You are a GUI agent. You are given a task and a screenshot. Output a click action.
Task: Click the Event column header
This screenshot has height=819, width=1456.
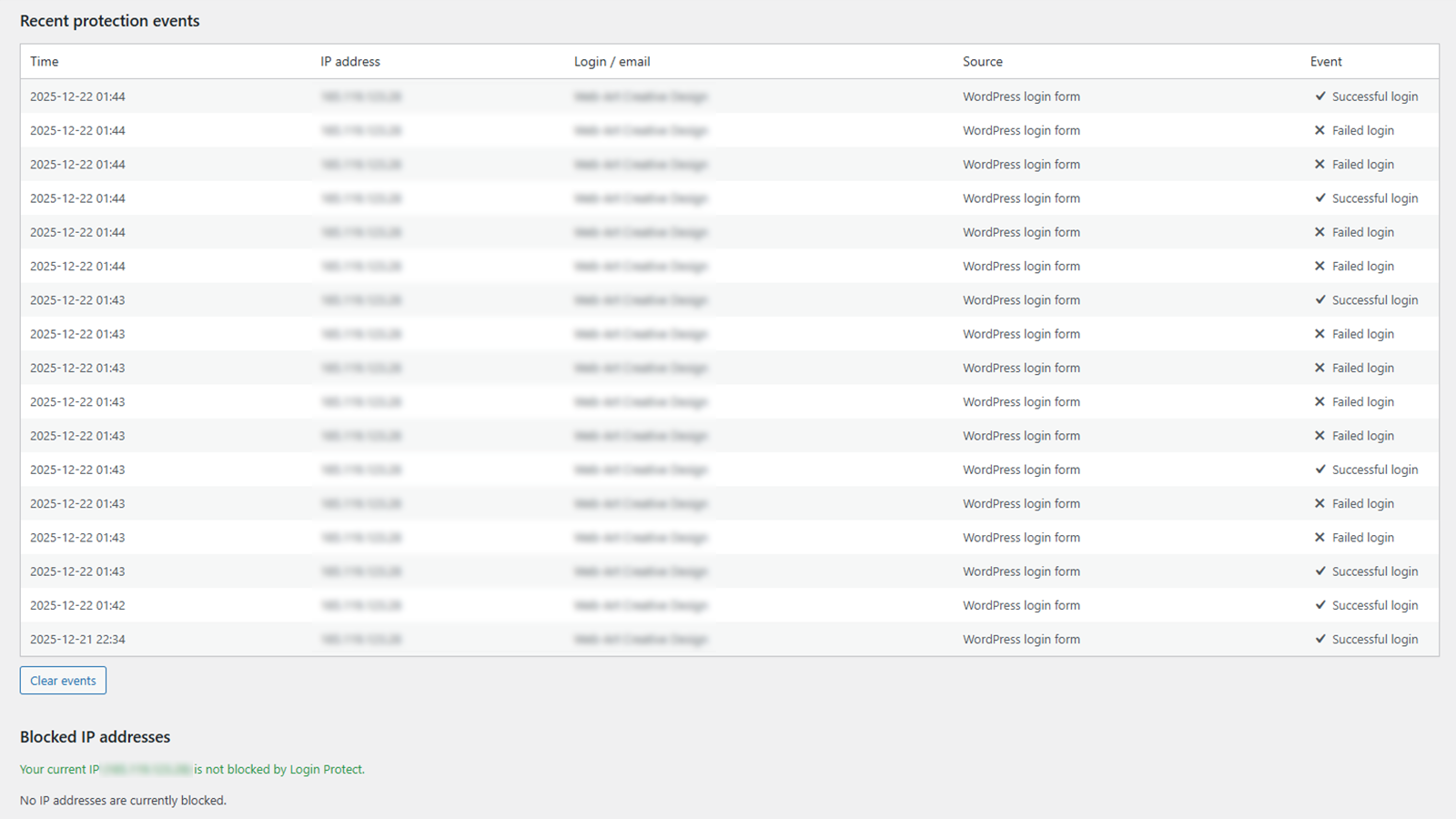point(1326,61)
